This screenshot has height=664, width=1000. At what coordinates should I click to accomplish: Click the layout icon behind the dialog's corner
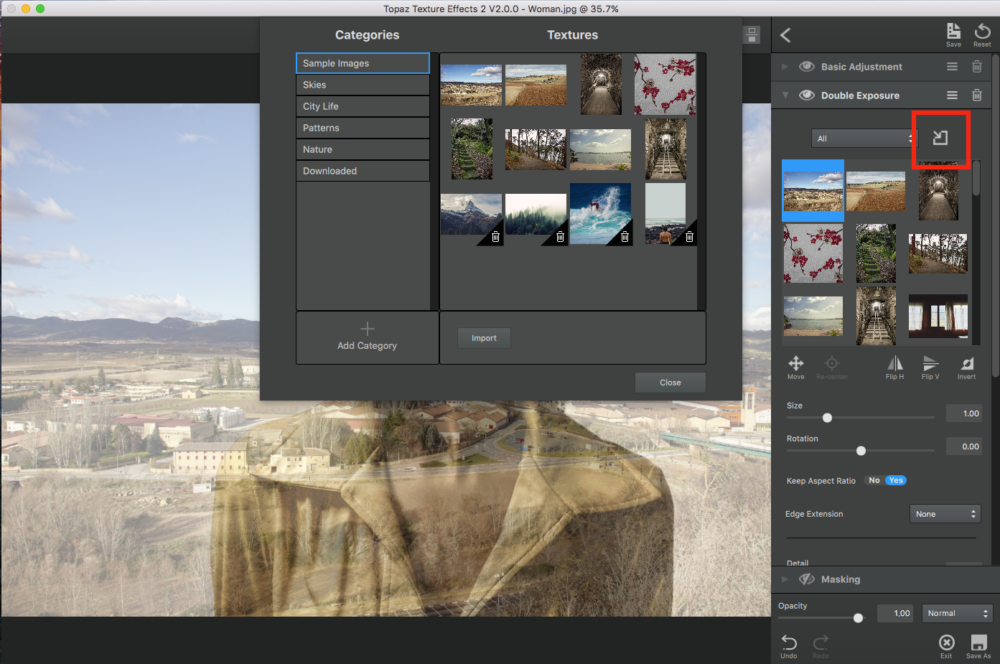752,35
